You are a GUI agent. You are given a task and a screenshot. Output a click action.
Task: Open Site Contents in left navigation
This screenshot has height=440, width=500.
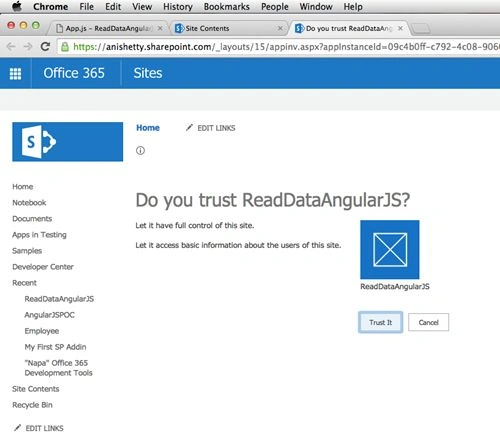pyautogui.click(x=36, y=389)
